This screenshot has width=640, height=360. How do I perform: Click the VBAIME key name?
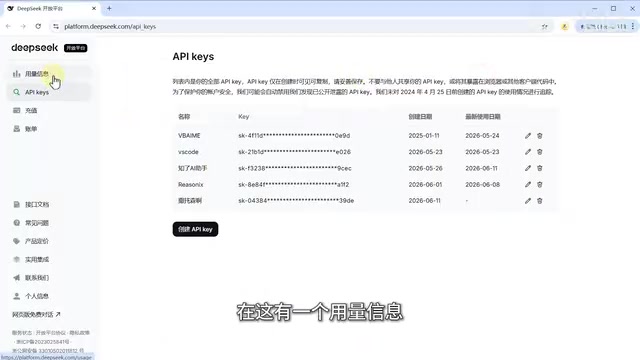click(x=189, y=136)
